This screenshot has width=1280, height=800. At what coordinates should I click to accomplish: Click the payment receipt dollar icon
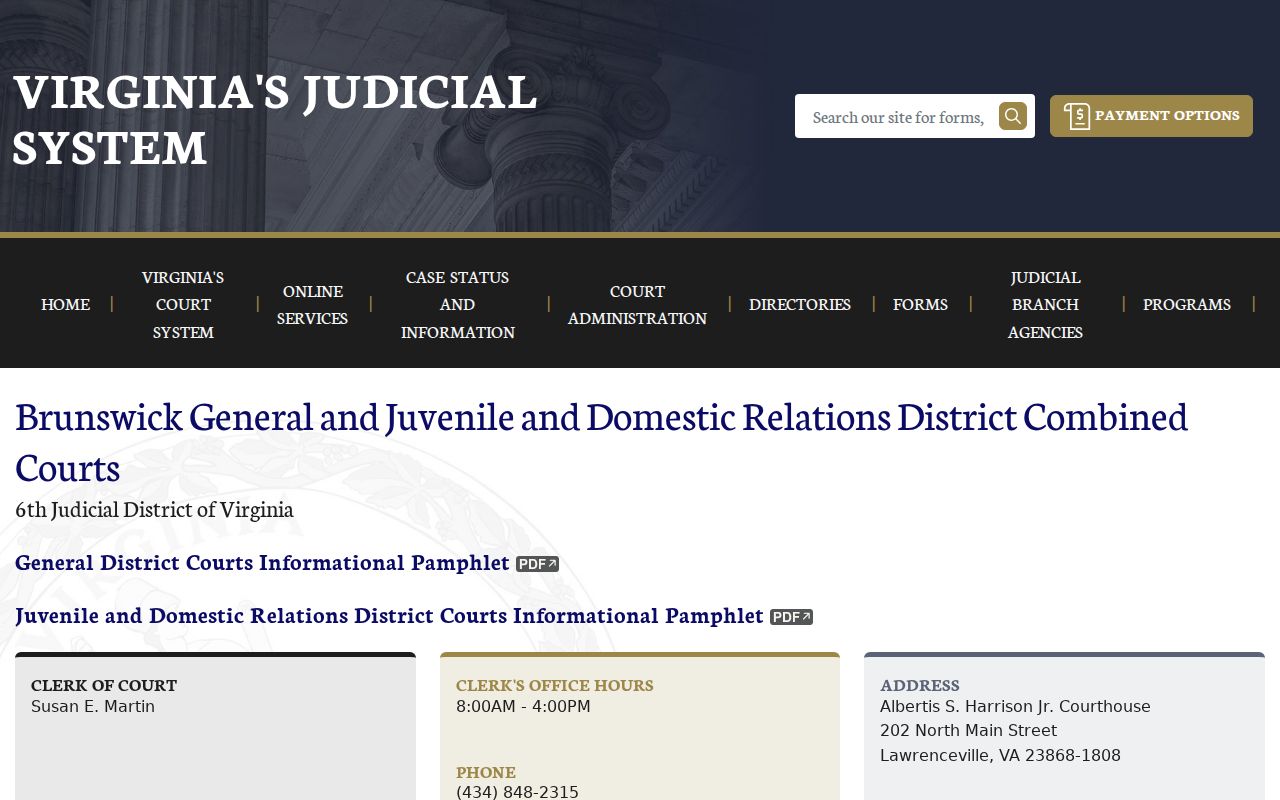pyautogui.click(x=1077, y=116)
